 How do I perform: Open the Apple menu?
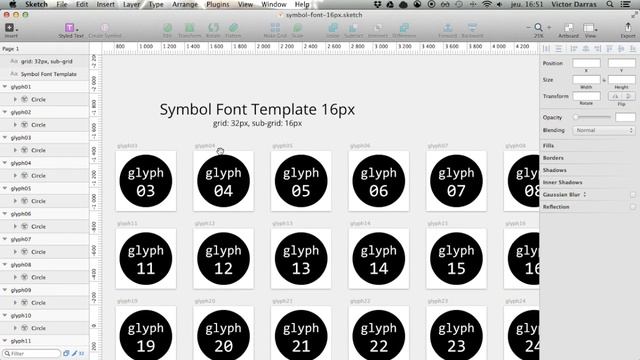tap(13, 4)
